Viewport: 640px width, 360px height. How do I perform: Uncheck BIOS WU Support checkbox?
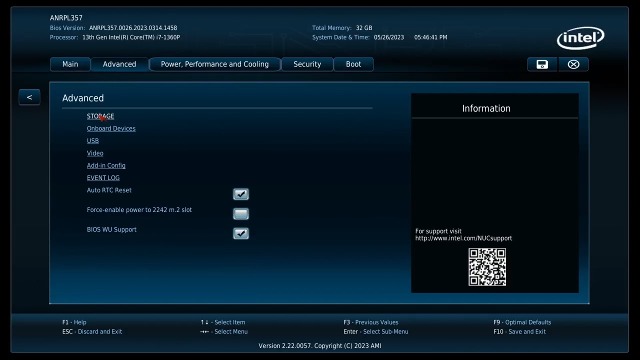click(241, 233)
